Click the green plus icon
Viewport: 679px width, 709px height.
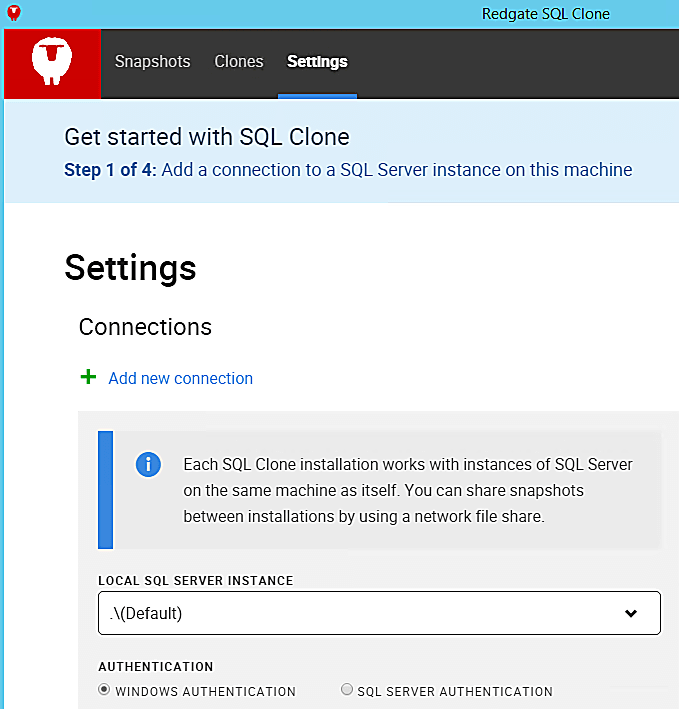tap(88, 377)
